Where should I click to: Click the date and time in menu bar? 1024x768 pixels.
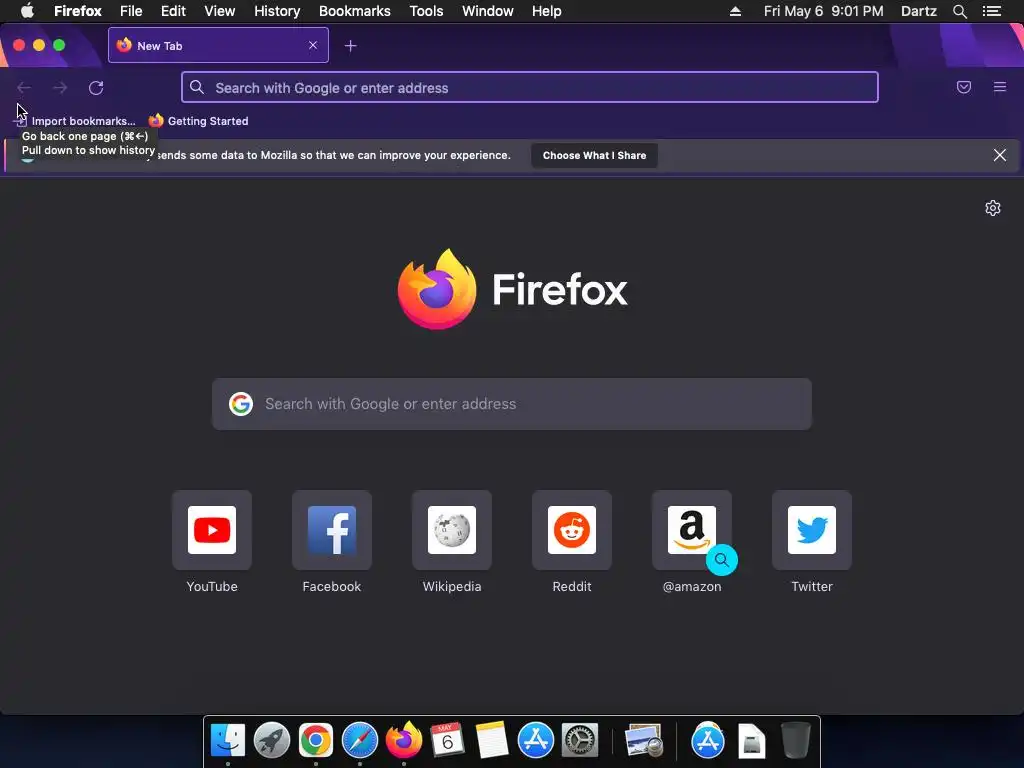(x=824, y=11)
